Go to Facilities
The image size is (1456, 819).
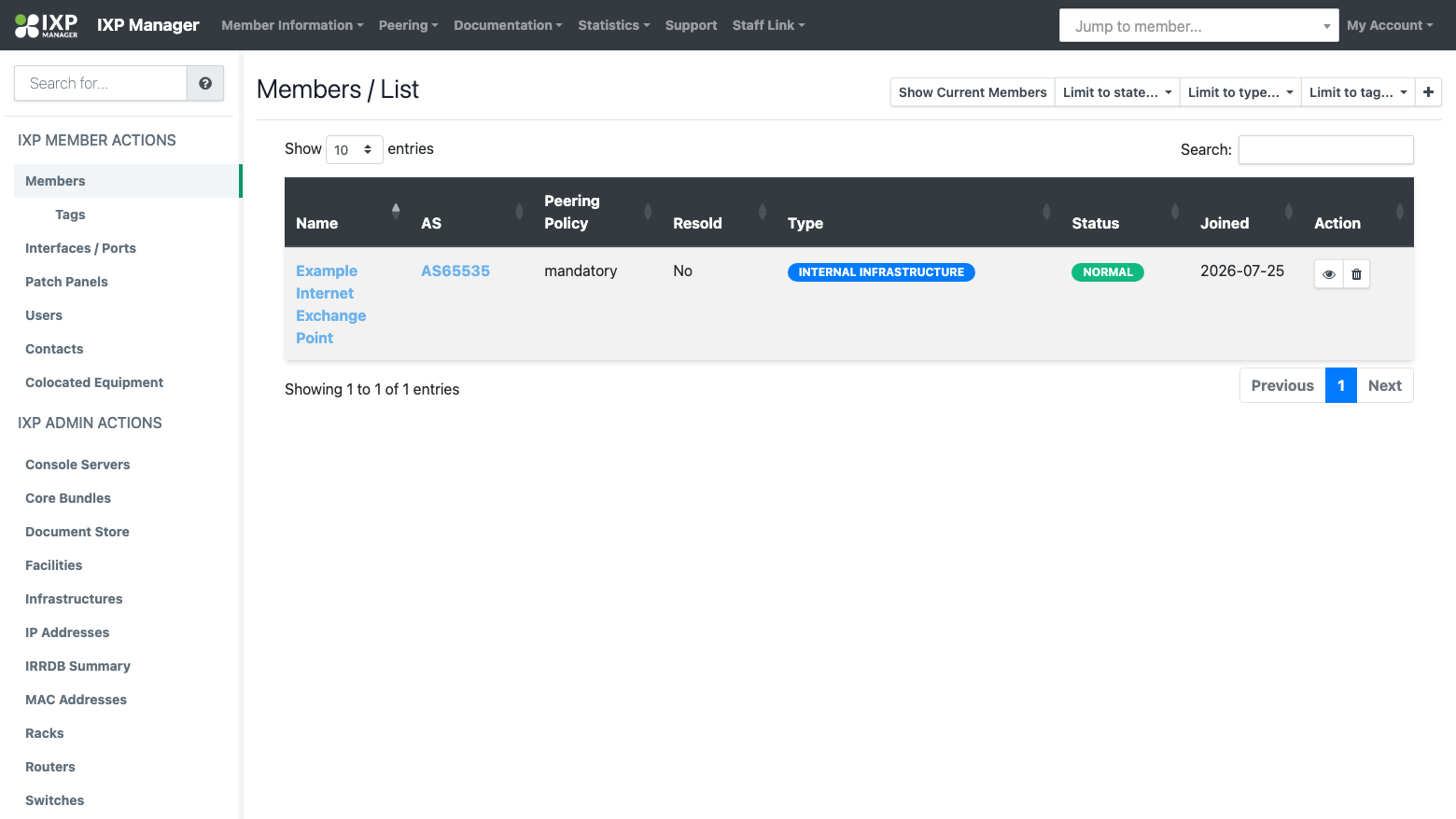[53, 565]
